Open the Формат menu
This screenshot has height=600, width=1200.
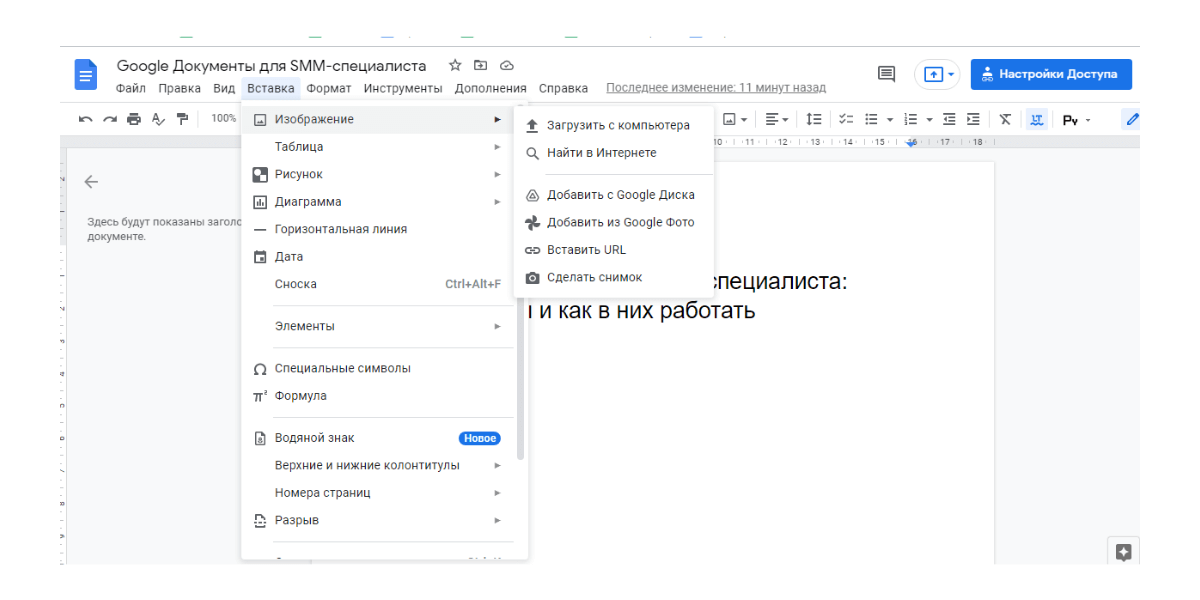click(x=328, y=88)
